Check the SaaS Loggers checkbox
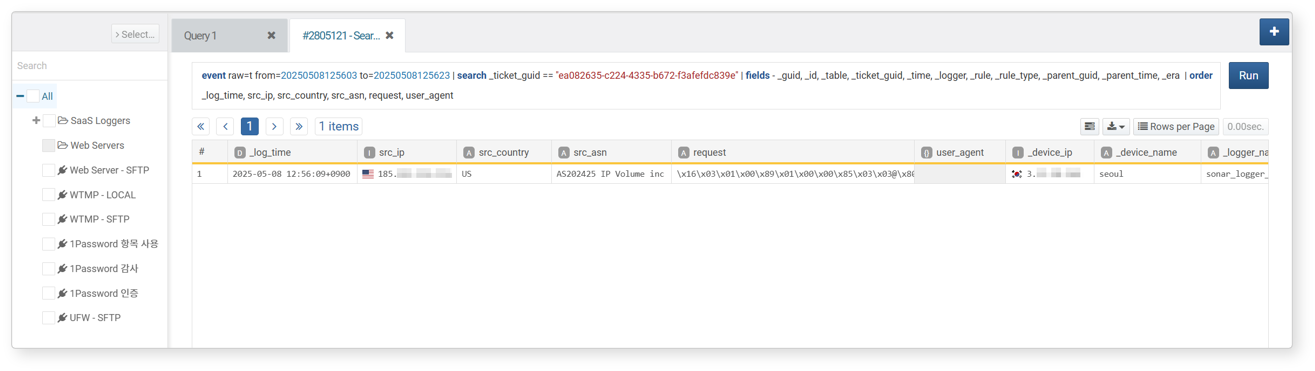This screenshot has height=371, width=1315. tap(49, 121)
